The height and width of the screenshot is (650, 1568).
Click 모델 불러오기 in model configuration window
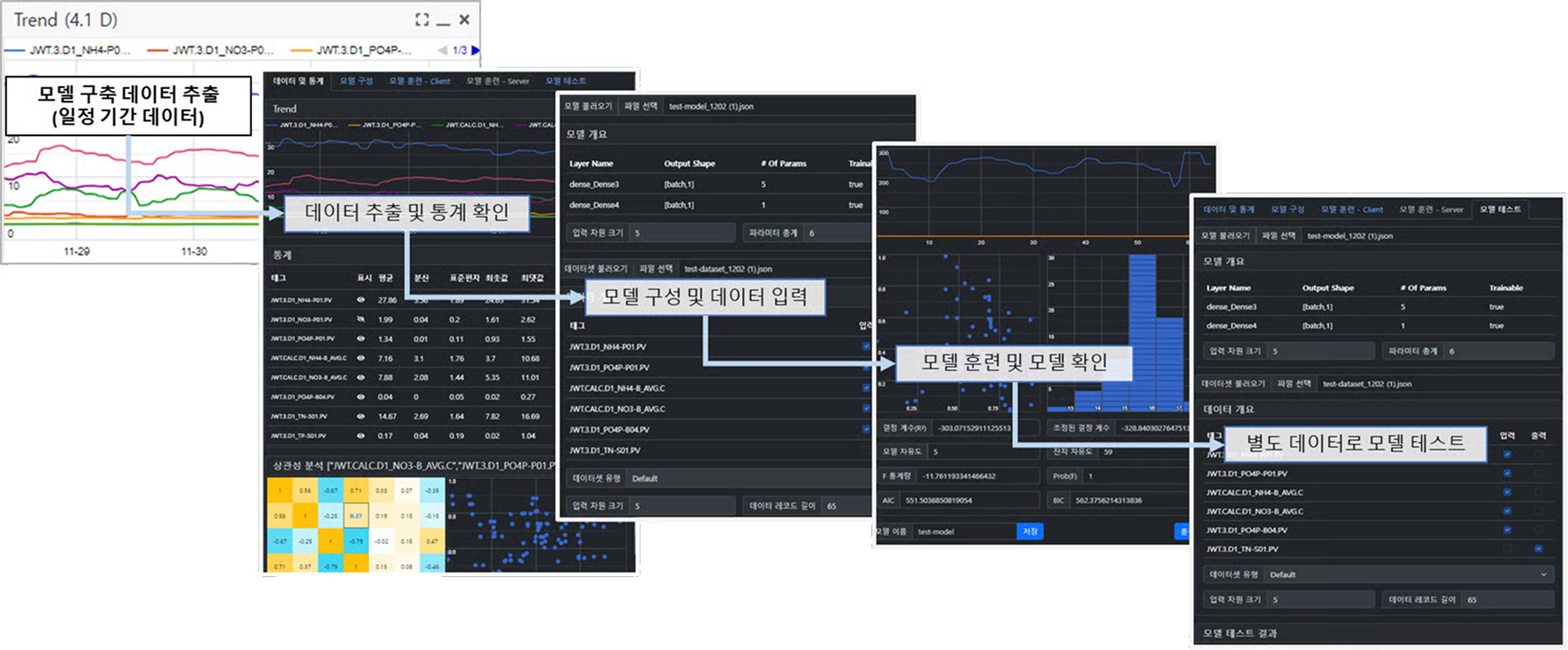point(588,106)
